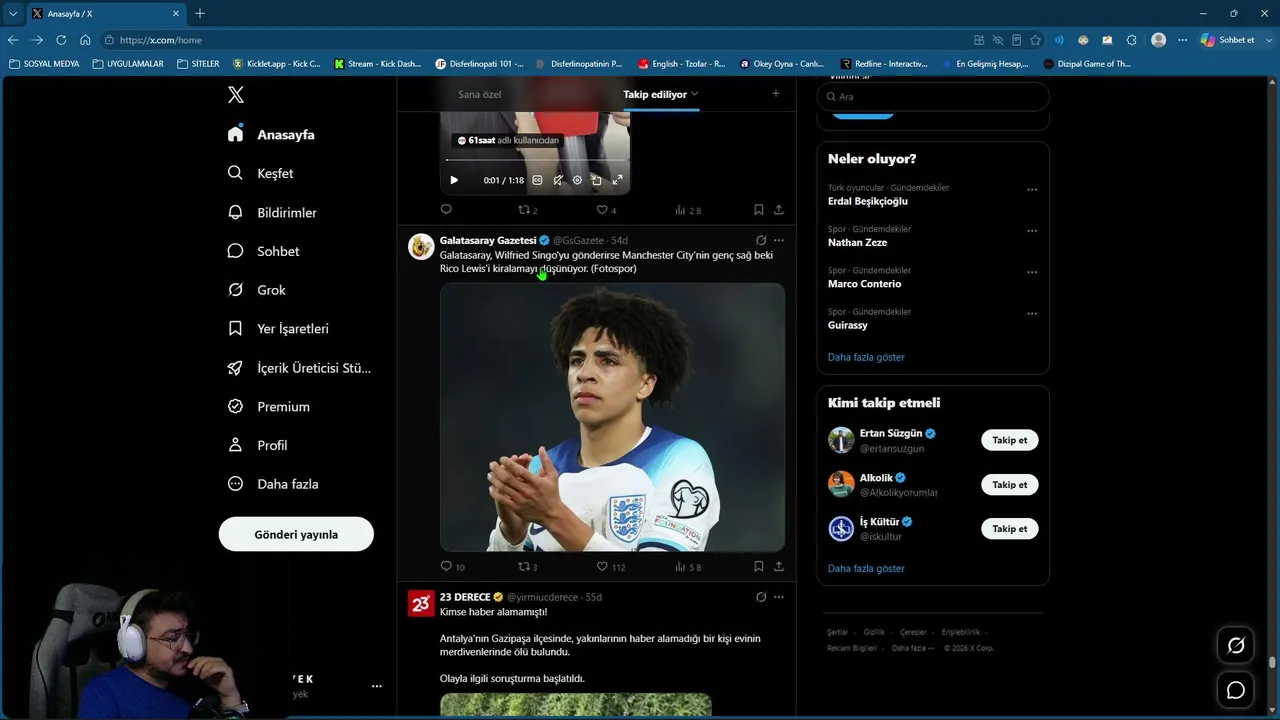Ask Grok about the Galatasaray Gazetesi post
The width and height of the screenshot is (1280, 720).
coord(761,240)
